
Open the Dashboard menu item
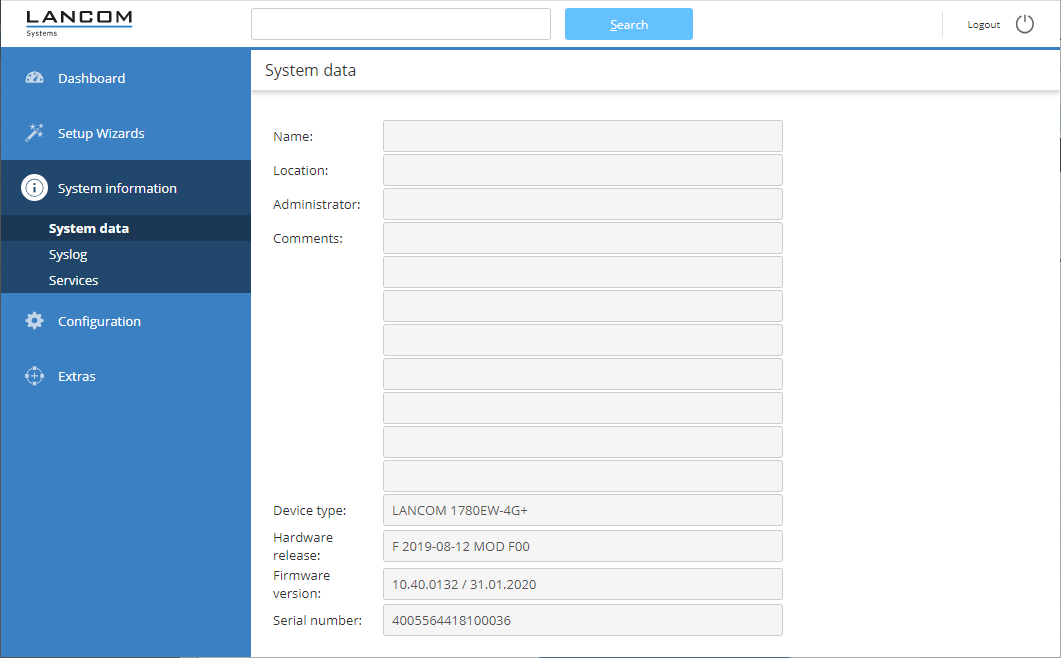91,78
